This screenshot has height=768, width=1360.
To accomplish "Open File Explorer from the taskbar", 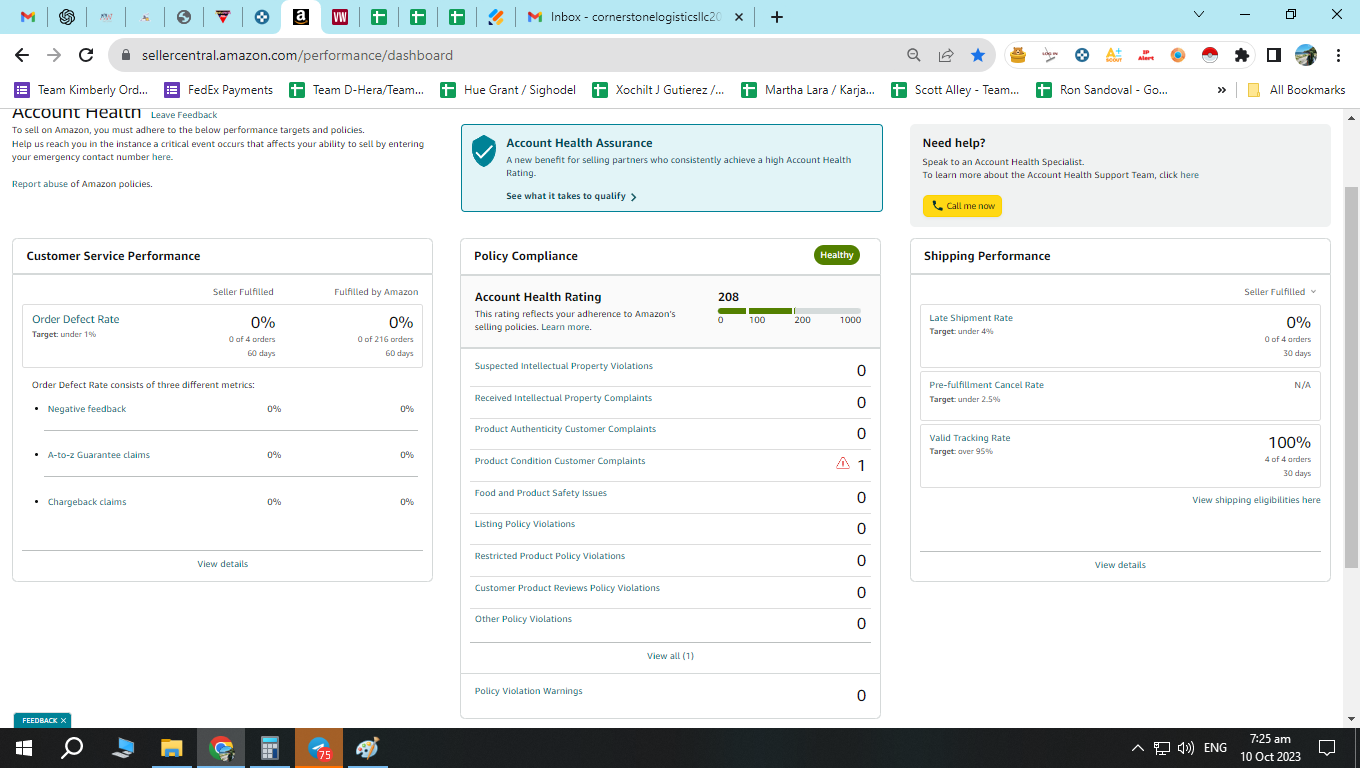I will (x=172, y=748).
